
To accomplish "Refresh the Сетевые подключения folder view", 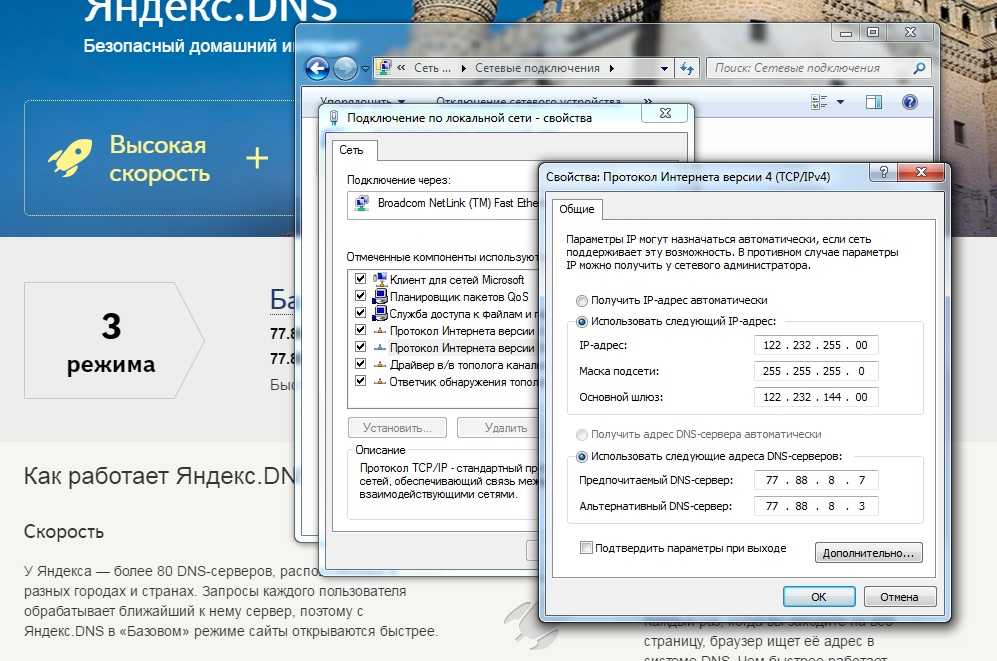I will tap(687, 68).
